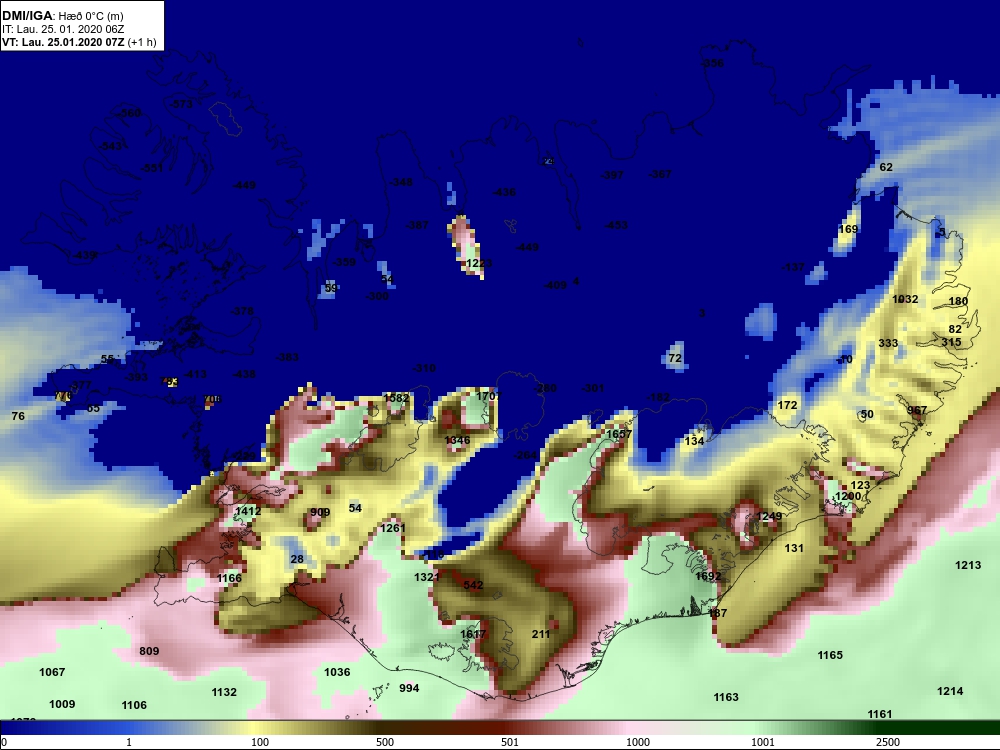Viewport: 1000px width, 750px height.
Task: Click the valid time line 'VT: Lau. 25.01.2020 07Z (+1 h)'
Action: click(79, 42)
